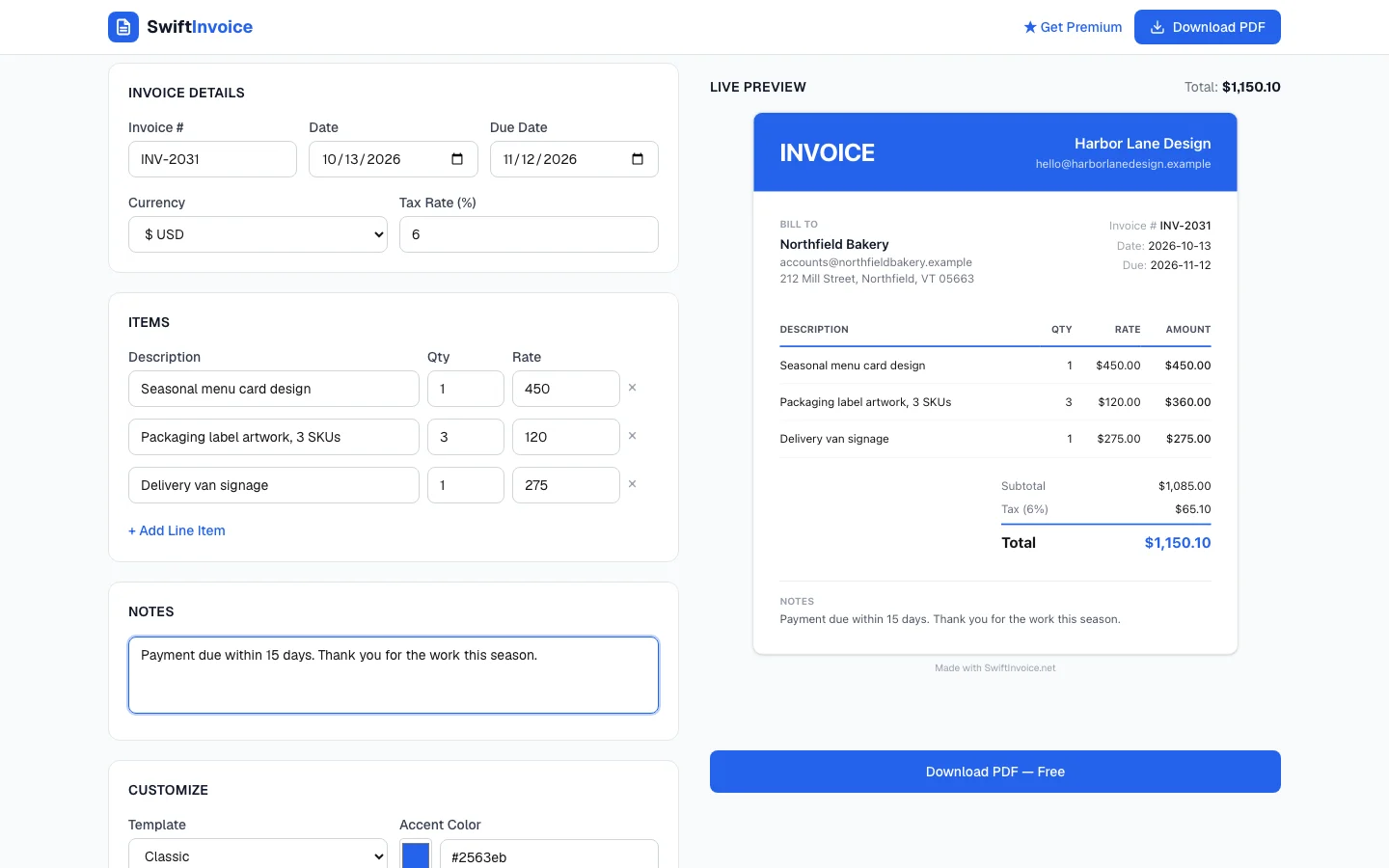Screen dimensions: 1389x868
Task: Click the SwiftInvoice brand name
Action: pyautogui.click(x=200, y=27)
